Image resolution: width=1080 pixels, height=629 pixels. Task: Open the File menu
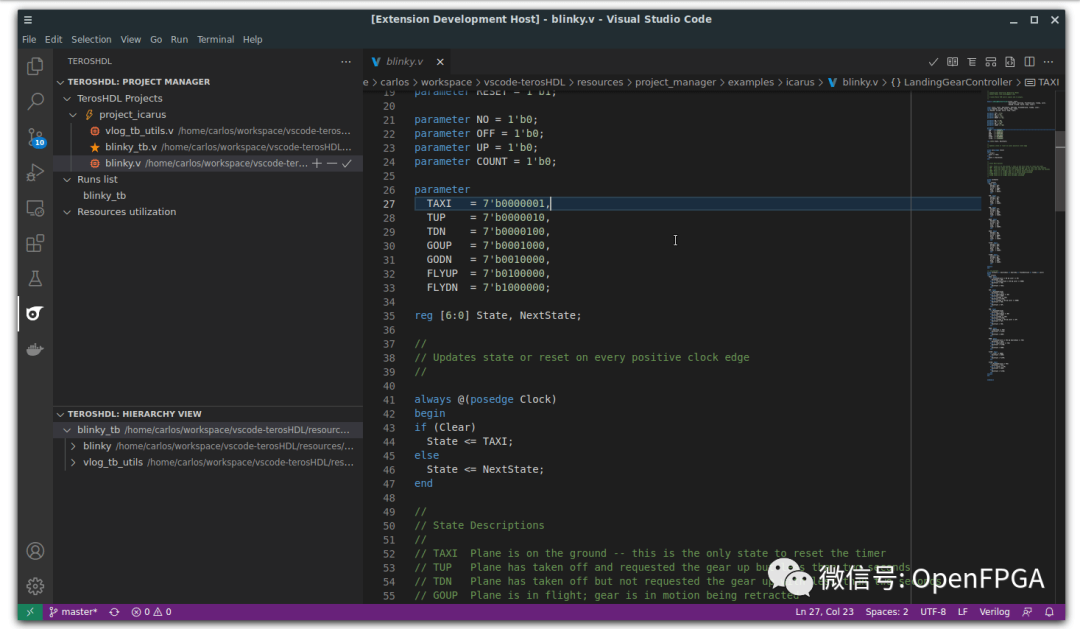29,39
